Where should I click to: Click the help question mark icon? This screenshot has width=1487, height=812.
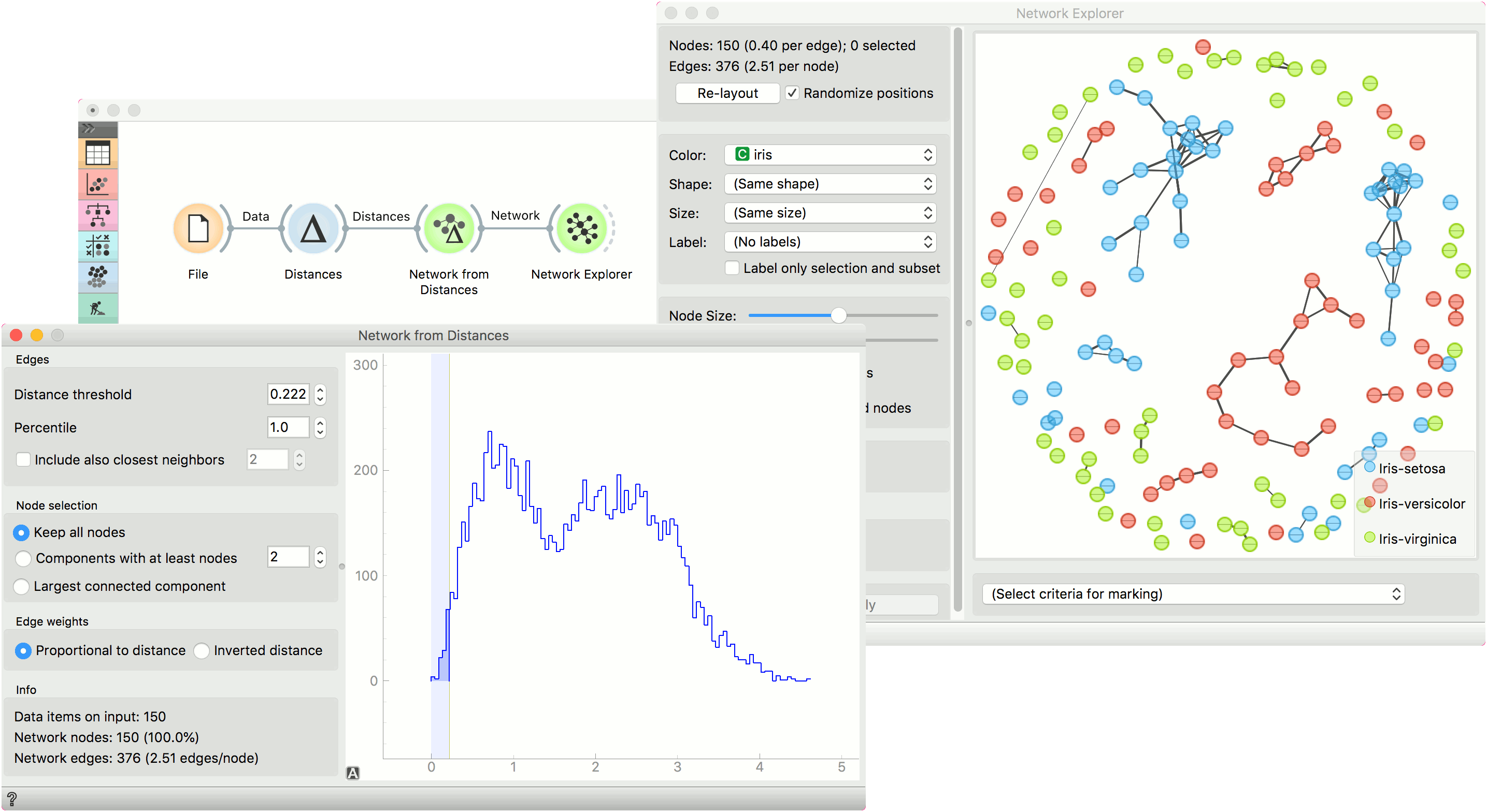(12, 799)
